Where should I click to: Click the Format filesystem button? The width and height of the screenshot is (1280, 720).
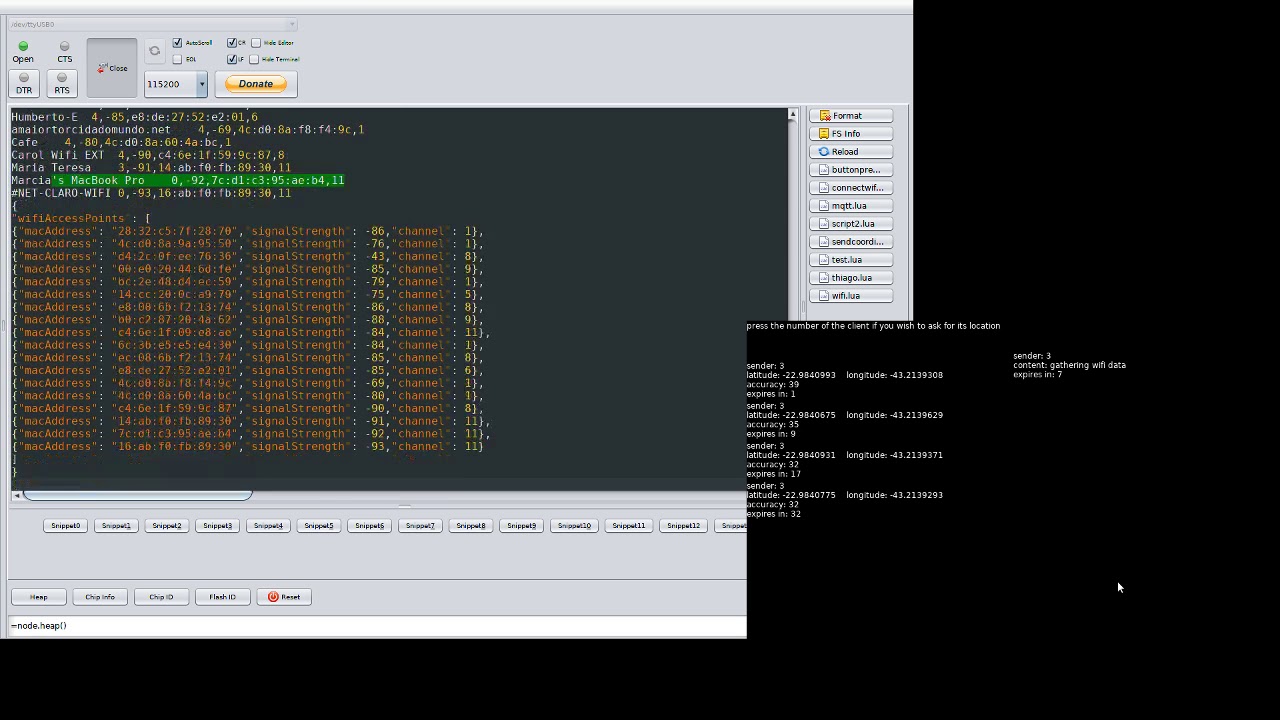(850, 116)
